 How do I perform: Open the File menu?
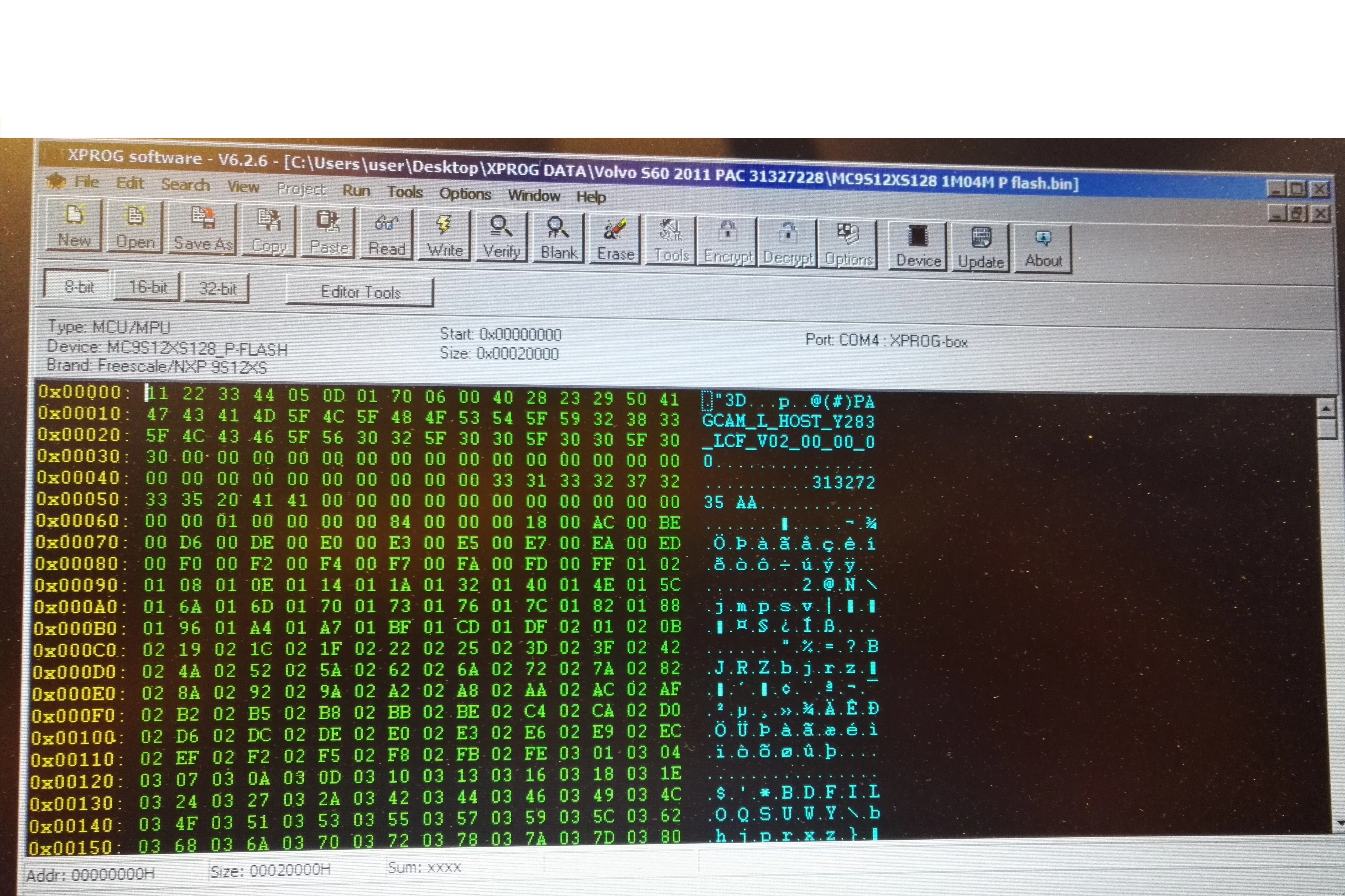coord(86,182)
